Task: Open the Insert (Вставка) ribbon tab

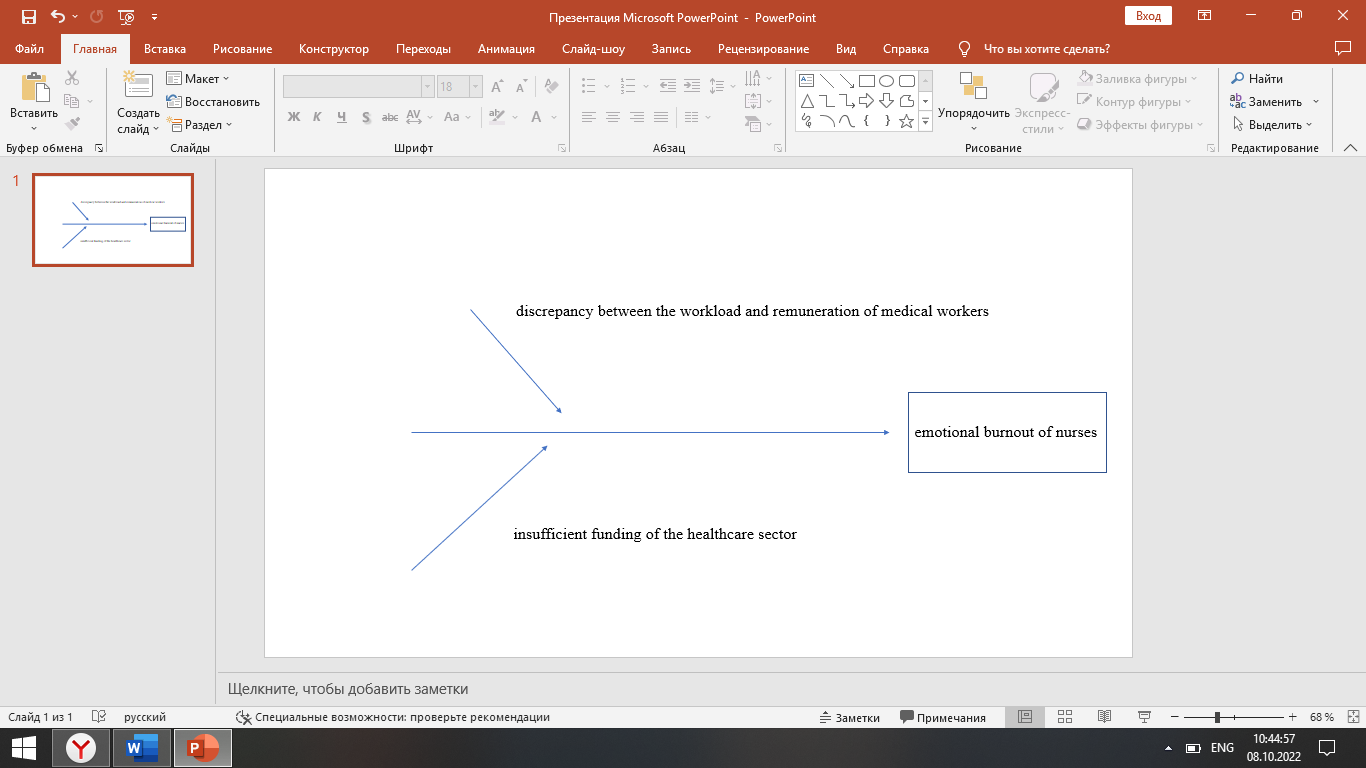Action: pos(165,49)
